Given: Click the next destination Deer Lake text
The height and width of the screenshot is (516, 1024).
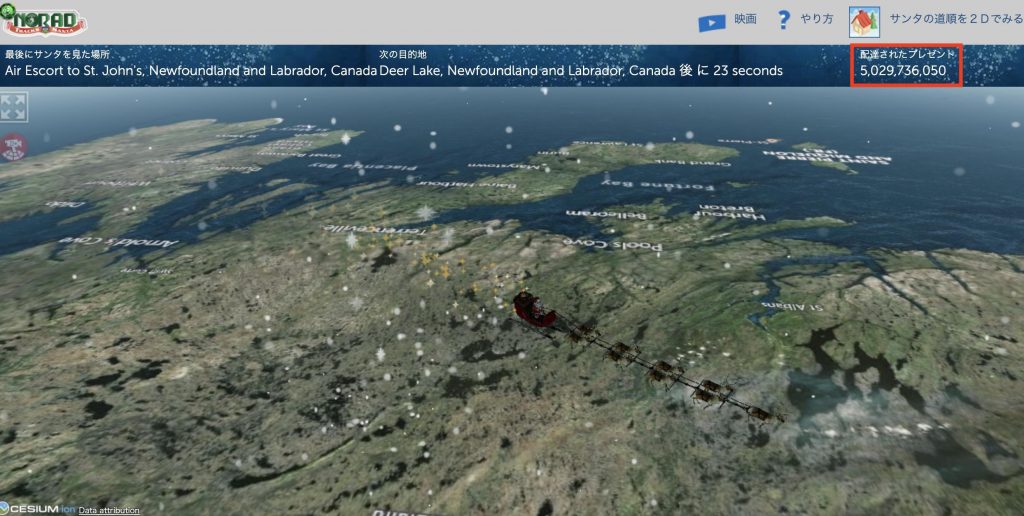Looking at the screenshot, I should click(528, 71).
